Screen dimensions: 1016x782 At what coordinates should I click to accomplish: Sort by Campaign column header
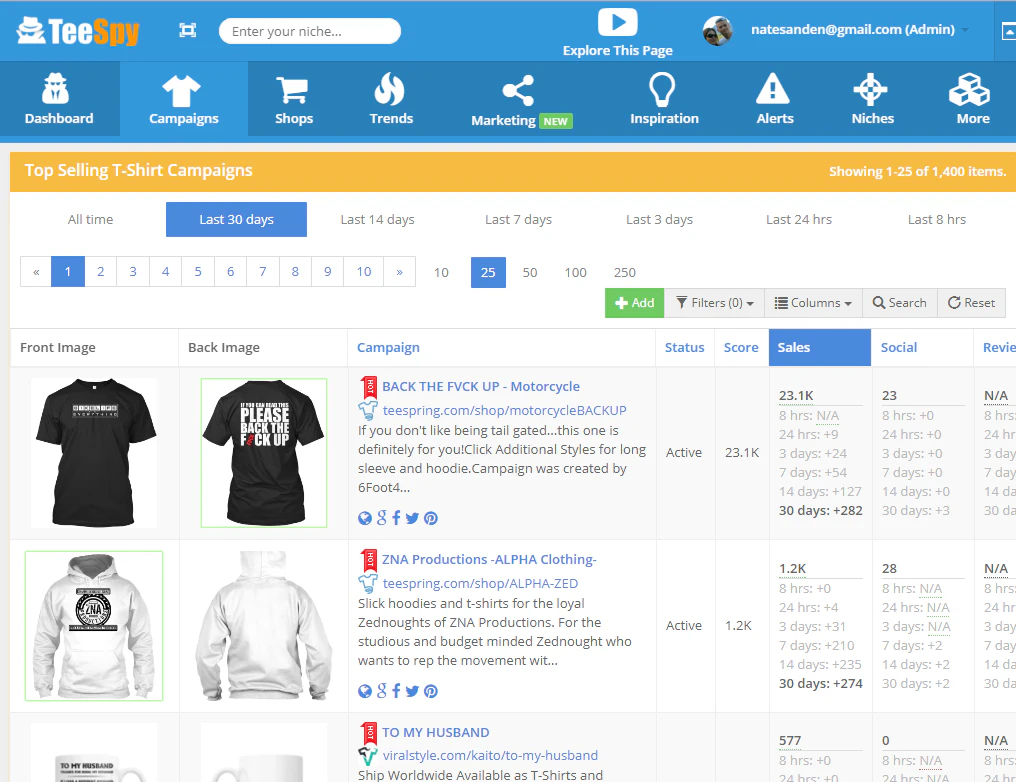(388, 347)
